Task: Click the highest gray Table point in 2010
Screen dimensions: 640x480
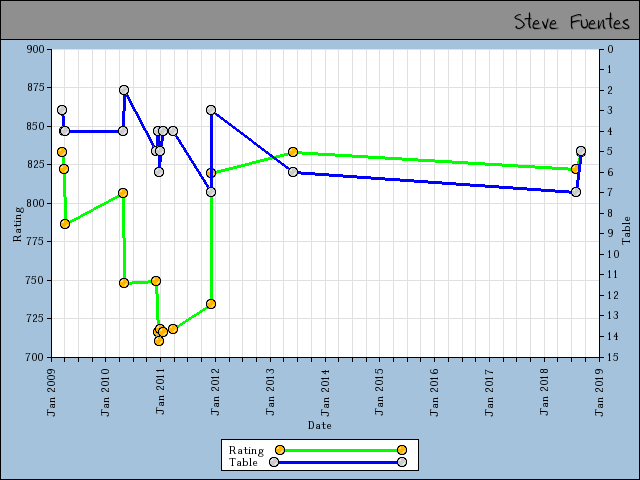Action: tap(124, 90)
